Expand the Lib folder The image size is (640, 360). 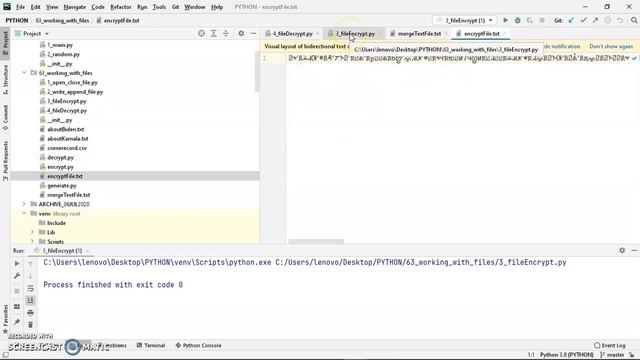[x=32, y=232]
